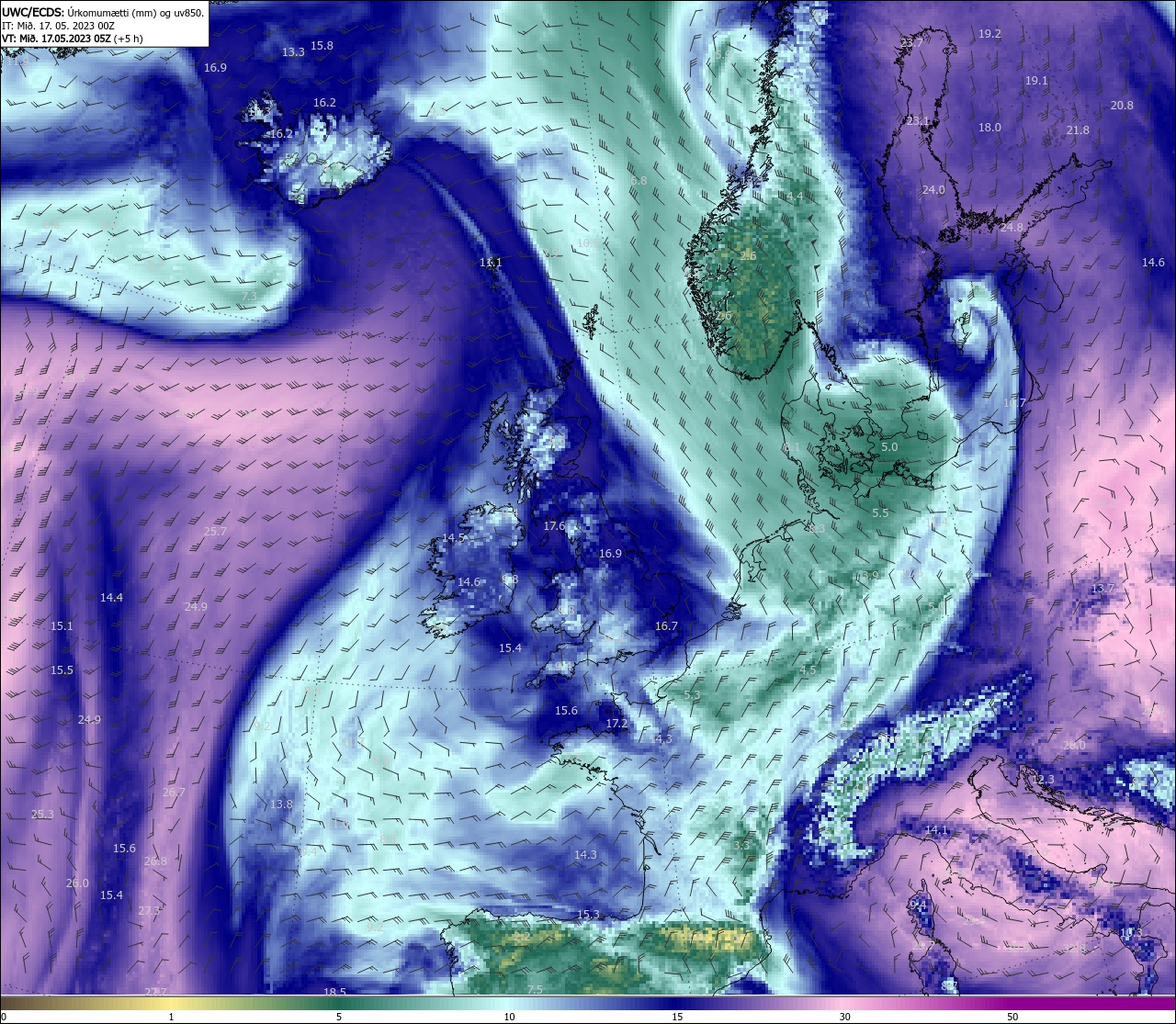Click the 14.5 value label
Screen dimensions: 1176x1024
(454, 538)
